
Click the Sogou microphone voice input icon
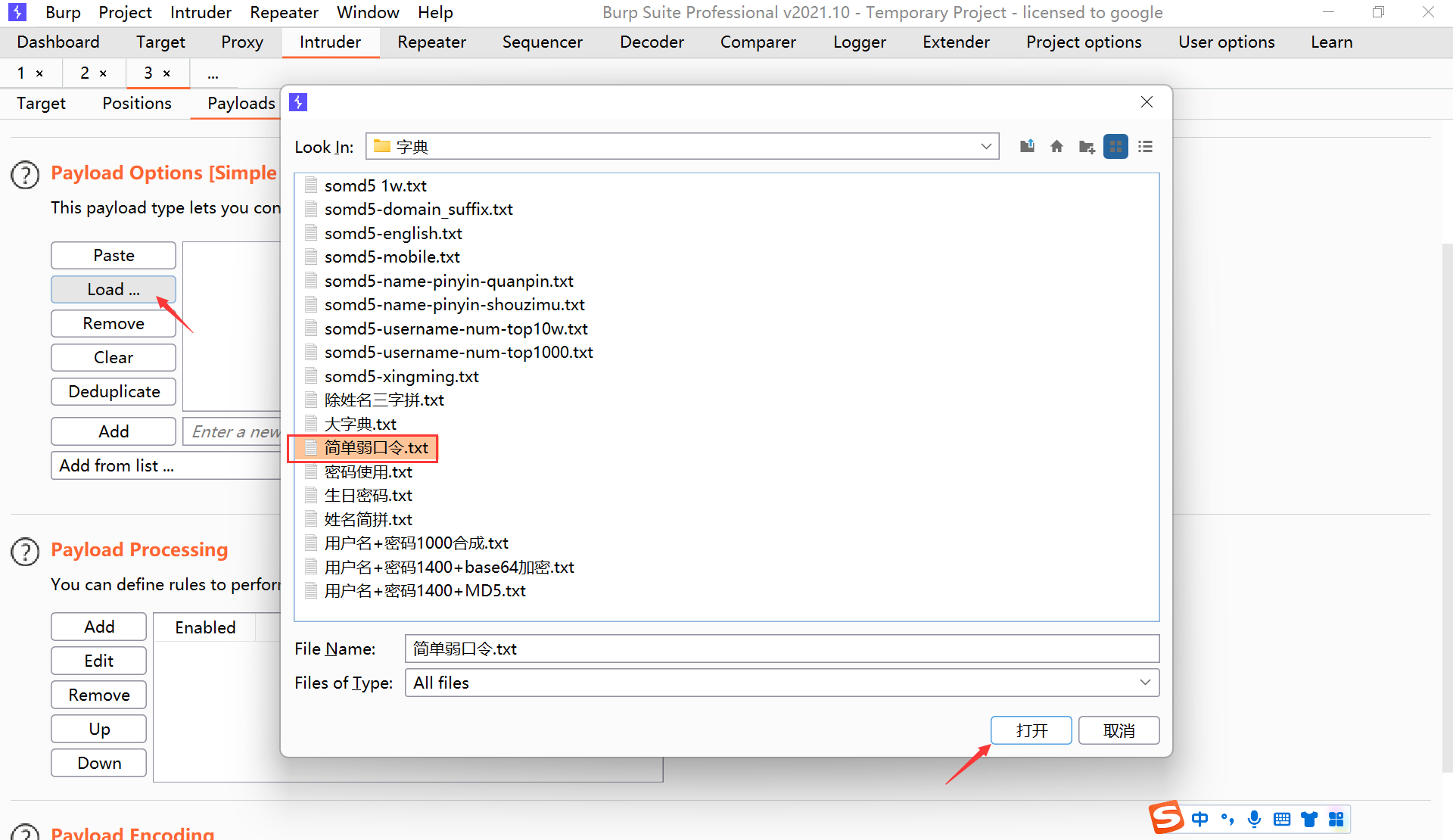pos(1254,819)
